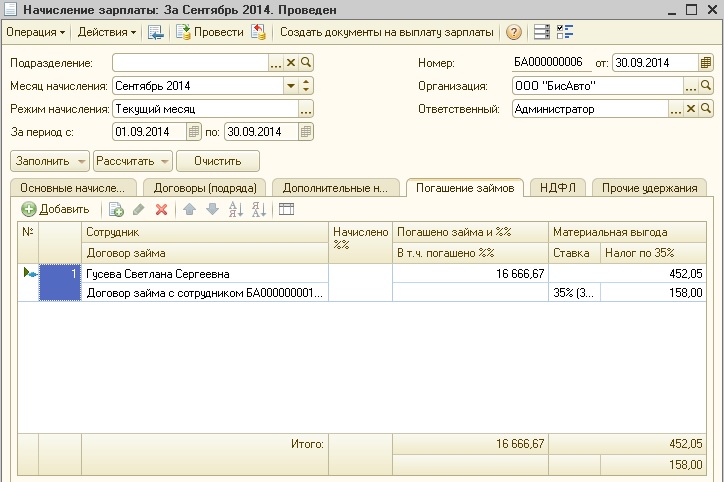Image resolution: width=724 pixels, height=482 pixels.
Task: Select employee Гусева Светлана Сергеевна cell
Action: point(205,274)
